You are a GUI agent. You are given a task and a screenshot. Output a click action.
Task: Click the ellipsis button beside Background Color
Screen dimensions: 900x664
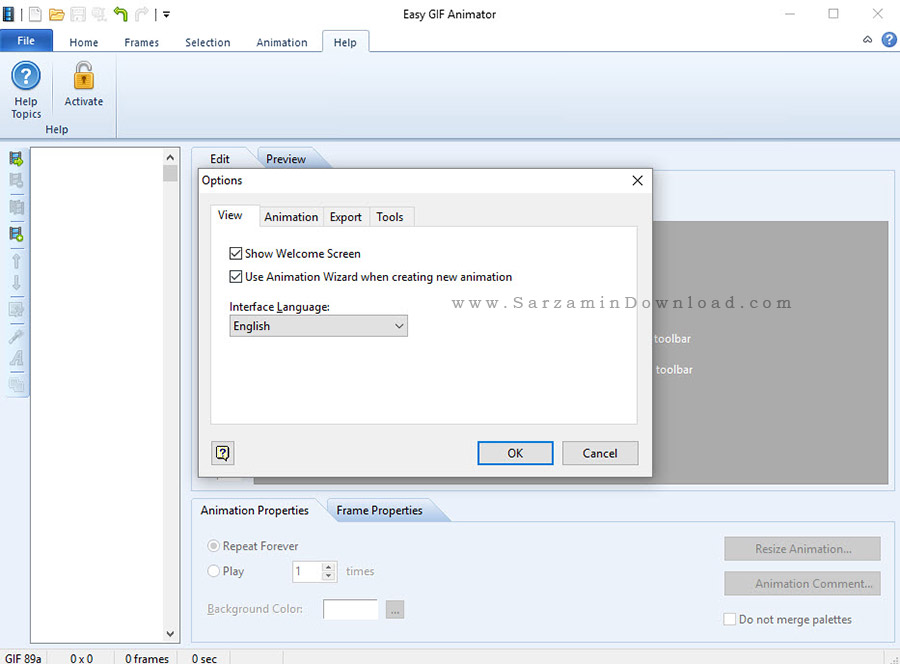coord(395,609)
